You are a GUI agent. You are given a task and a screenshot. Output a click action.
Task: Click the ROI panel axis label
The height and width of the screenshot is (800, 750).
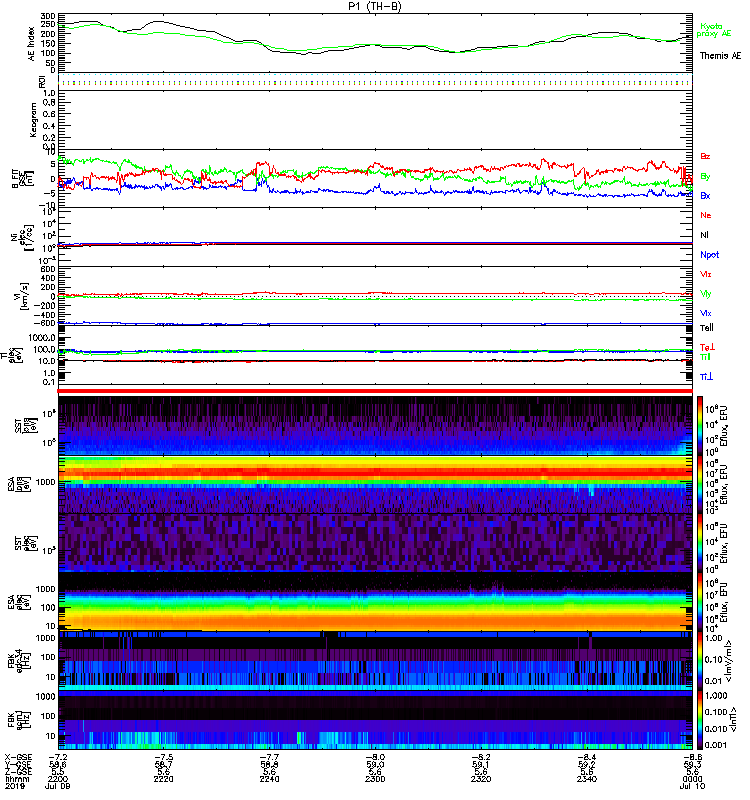[x=42, y=82]
